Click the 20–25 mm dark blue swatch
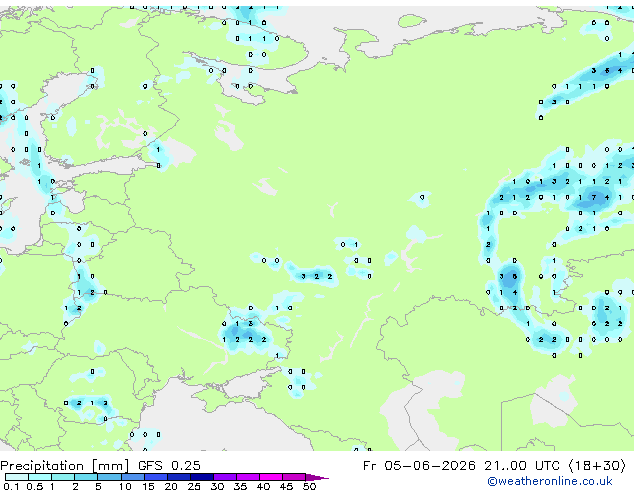This screenshot has width=634, height=490. [178, 477]
